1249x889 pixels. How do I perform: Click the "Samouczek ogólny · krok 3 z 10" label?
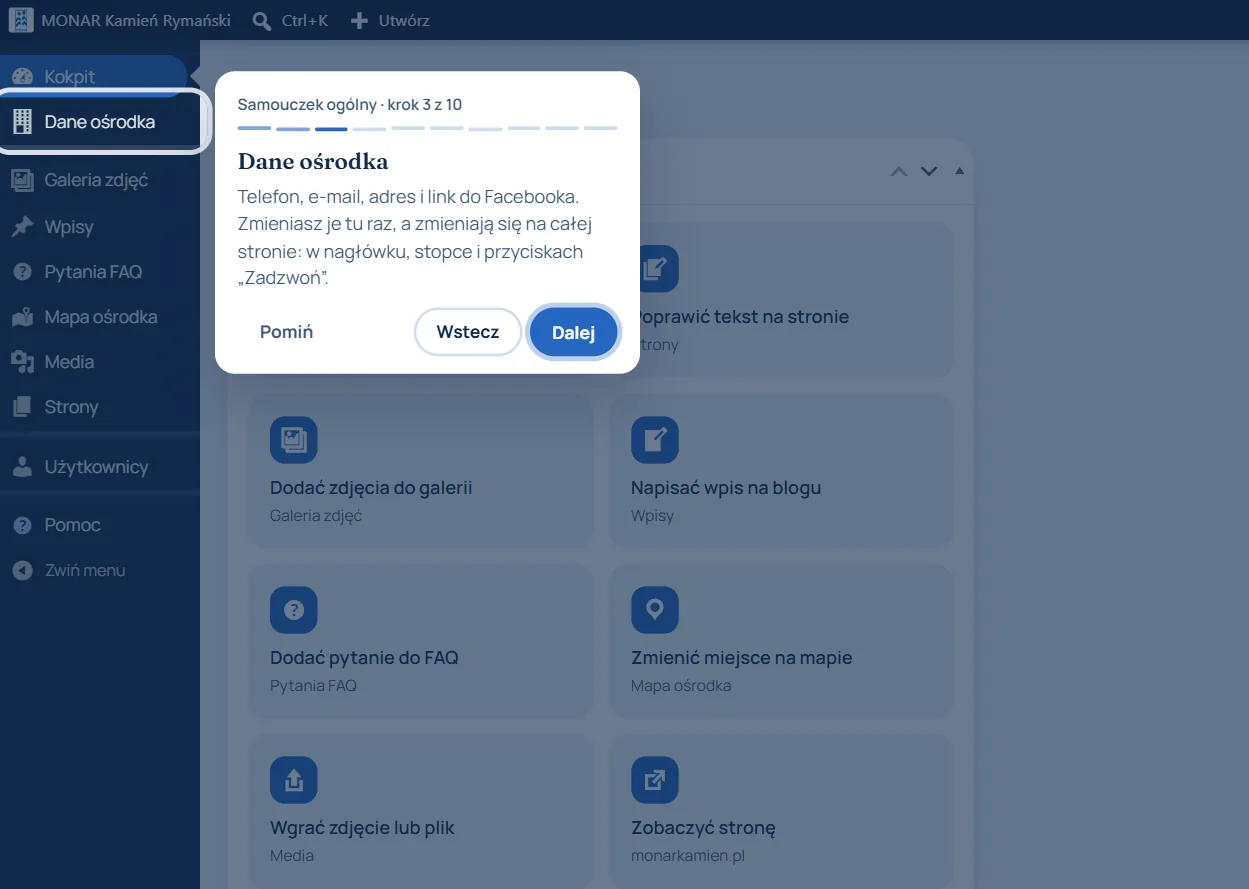point(350,104)
